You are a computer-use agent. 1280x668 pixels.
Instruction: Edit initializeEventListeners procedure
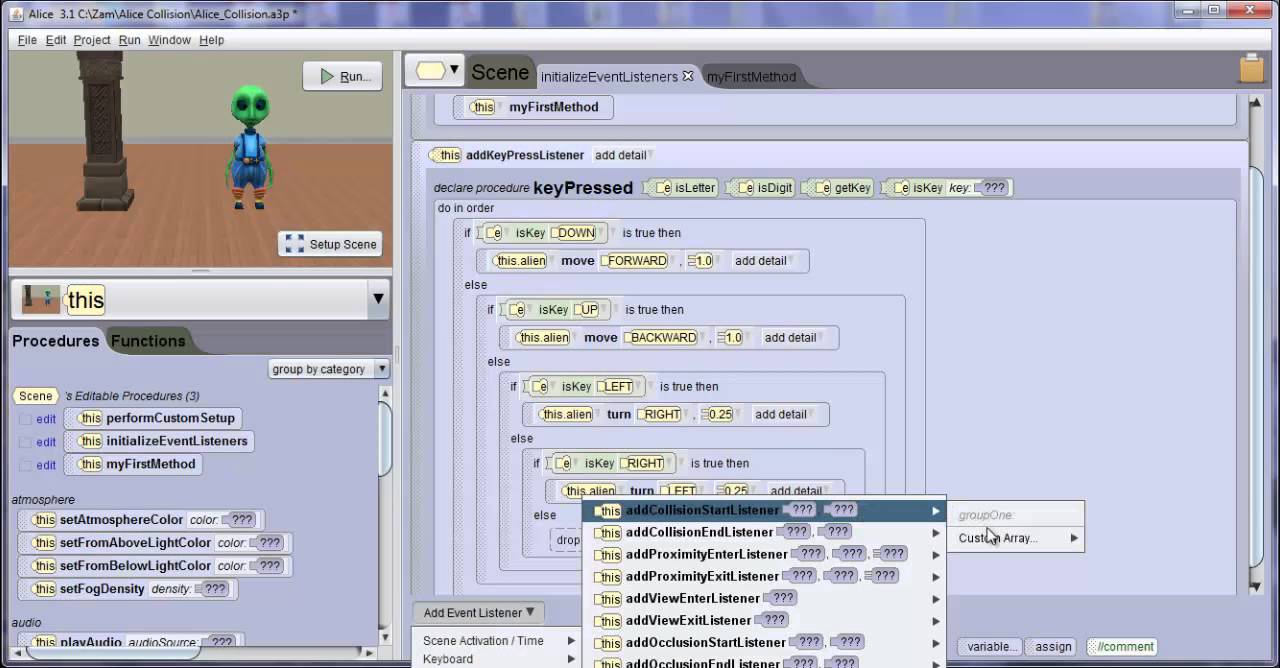pyautogui.click(x=46, y=442)
